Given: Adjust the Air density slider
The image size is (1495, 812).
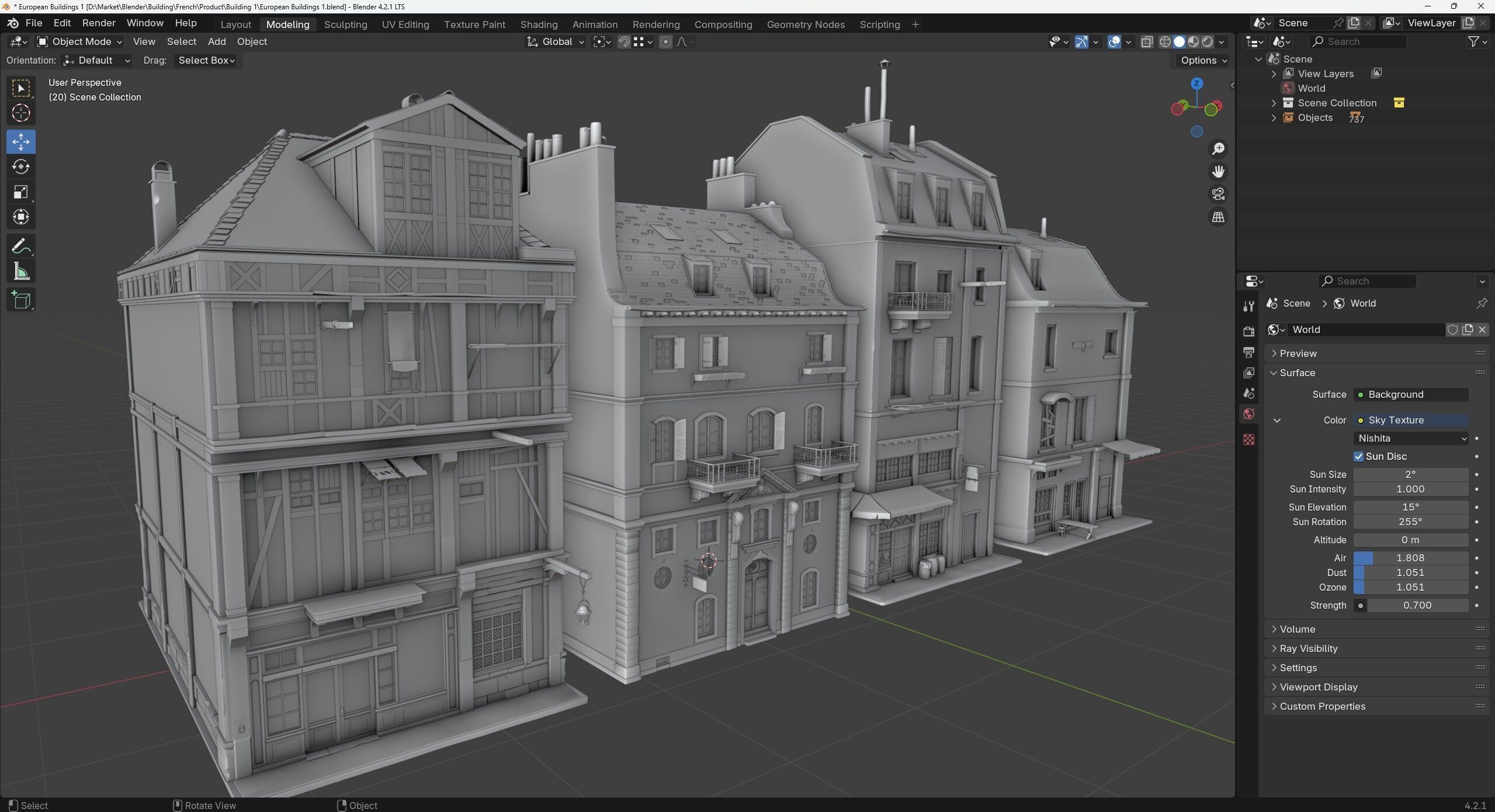Looking at the screenshot, I should (1411, 558).
